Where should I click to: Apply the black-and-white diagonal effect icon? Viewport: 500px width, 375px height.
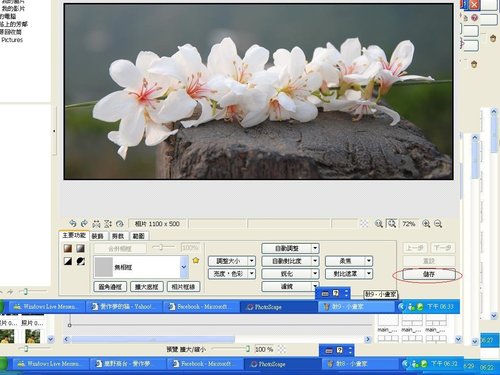[68, 261]
